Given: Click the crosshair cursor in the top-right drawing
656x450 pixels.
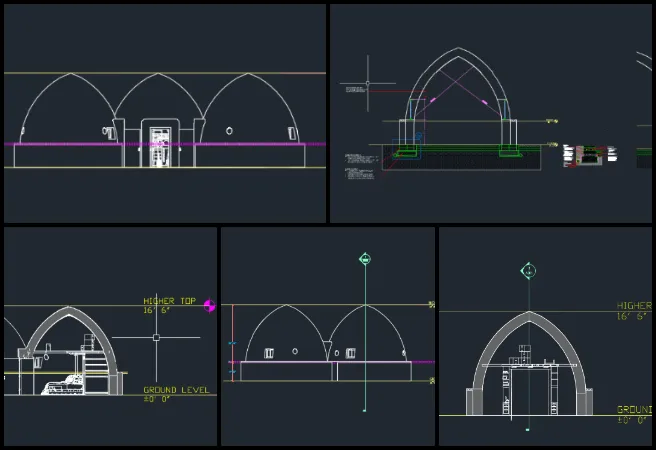Looking at the screenshot, I should [368, 85].
